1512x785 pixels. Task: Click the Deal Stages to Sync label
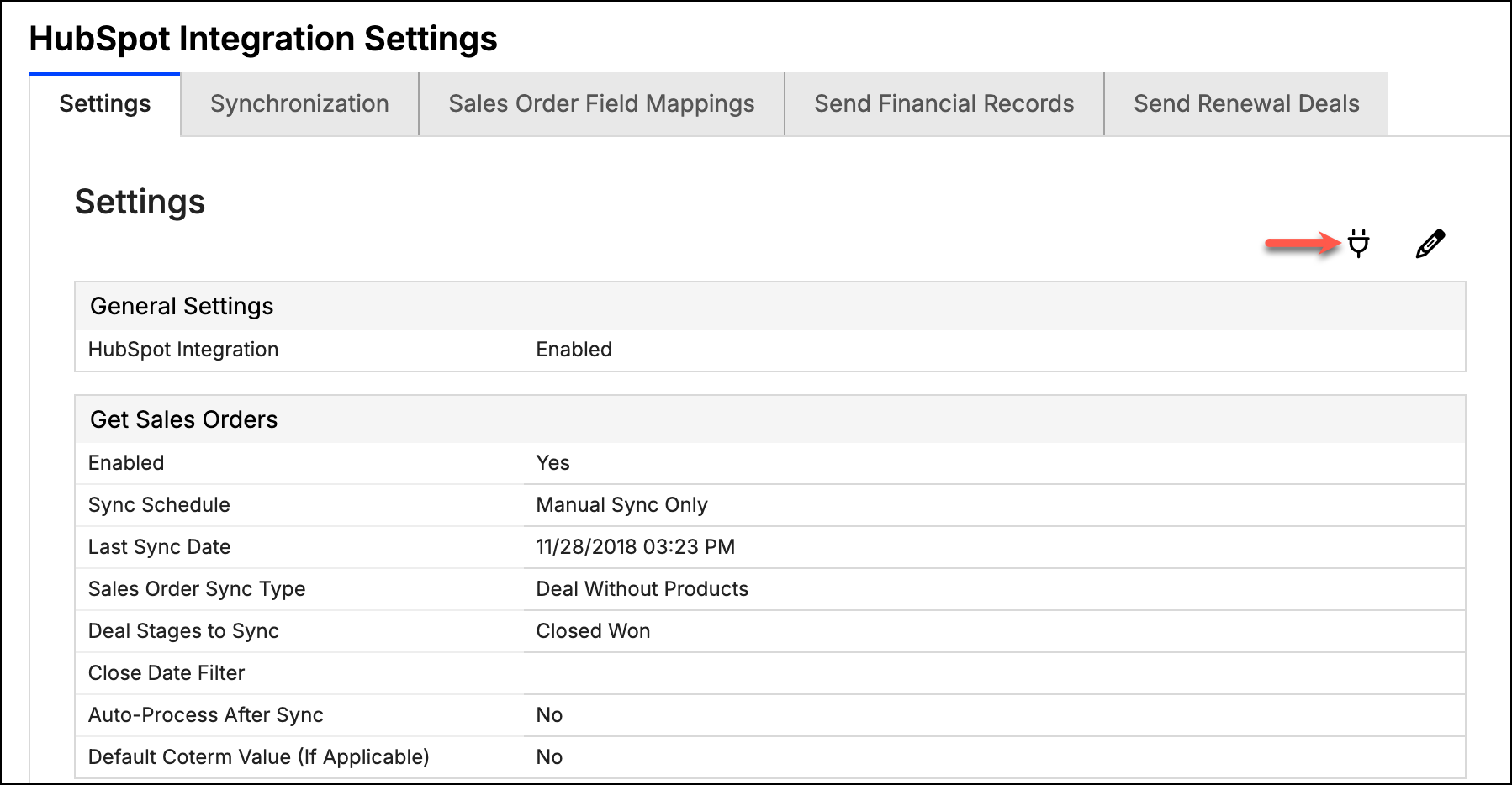point(183,631)
